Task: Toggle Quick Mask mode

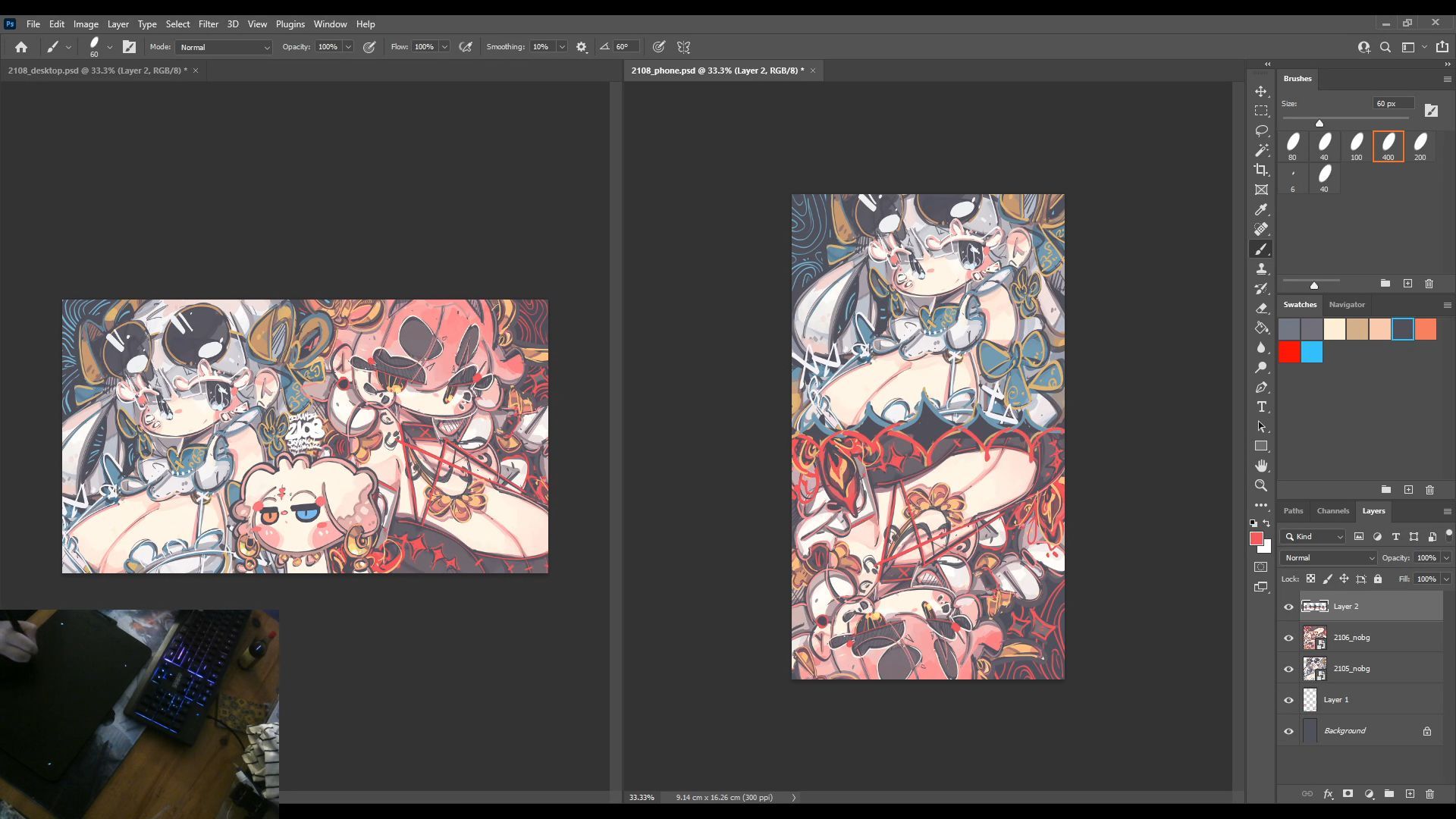Action: coord(1261,567)
